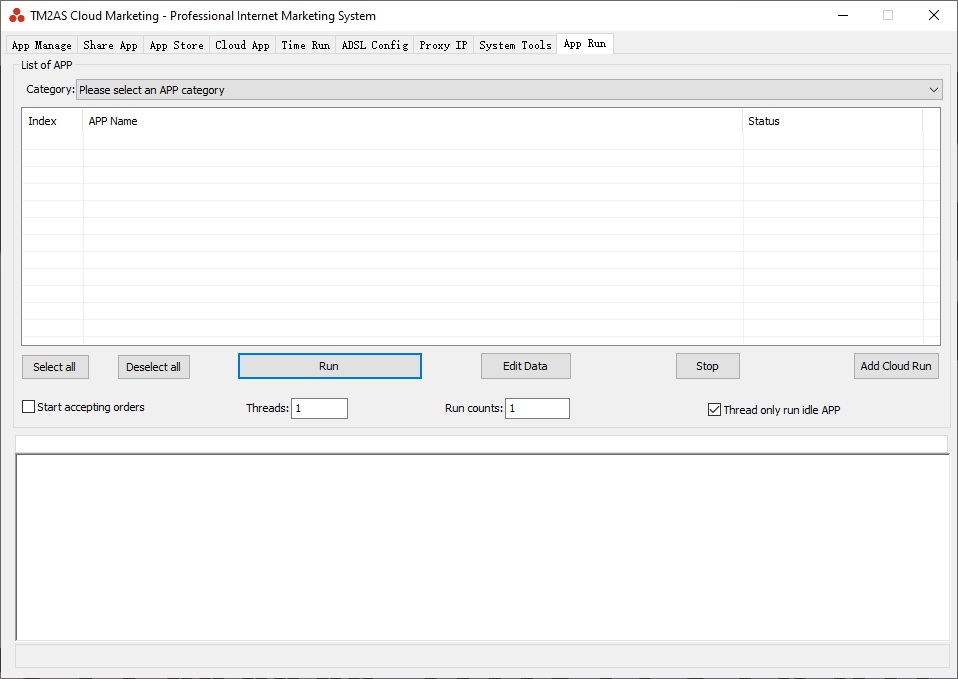Open the App Manage tab
The width and height of the screenshot is (958, 679).
point(41,45)
